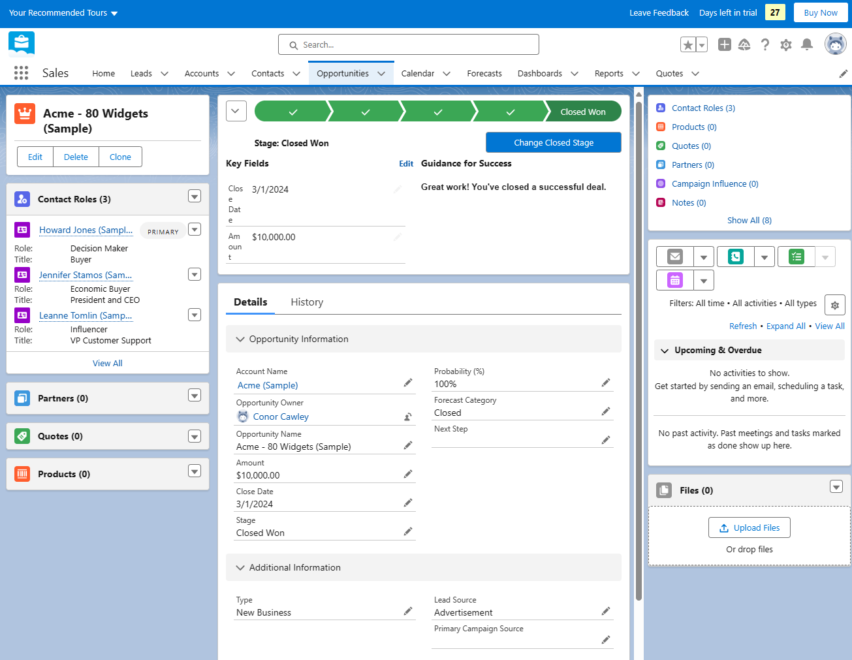Open the Forecasts navigation tab

pyautogui.click(x=484, y=74)
